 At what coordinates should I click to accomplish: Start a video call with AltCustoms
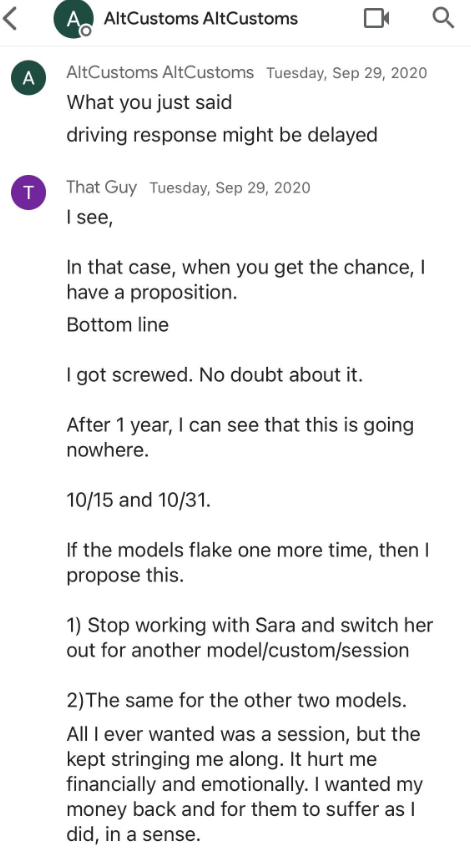[377, 19]
